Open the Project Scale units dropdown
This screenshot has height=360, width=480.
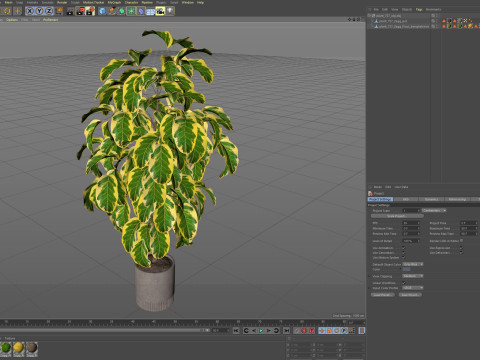pyautogui.click(x=434, y=210)
